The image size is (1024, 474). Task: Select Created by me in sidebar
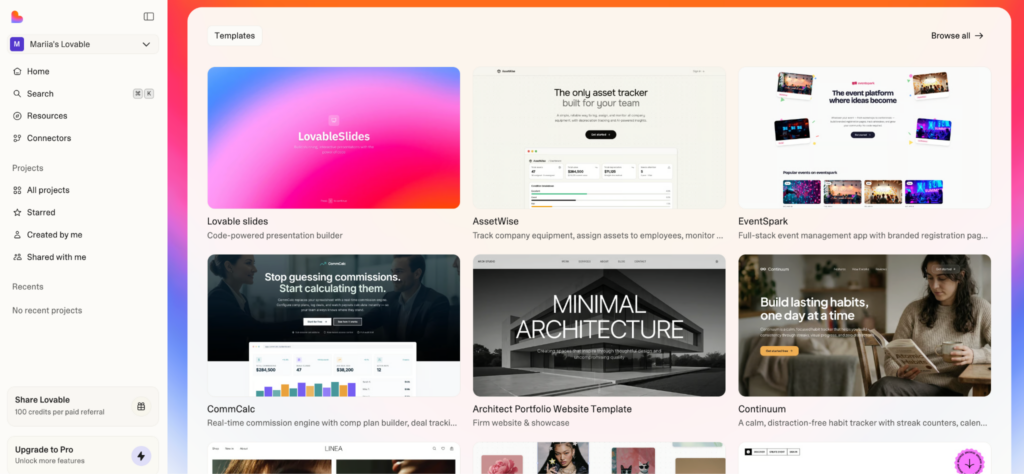(54, 234)
